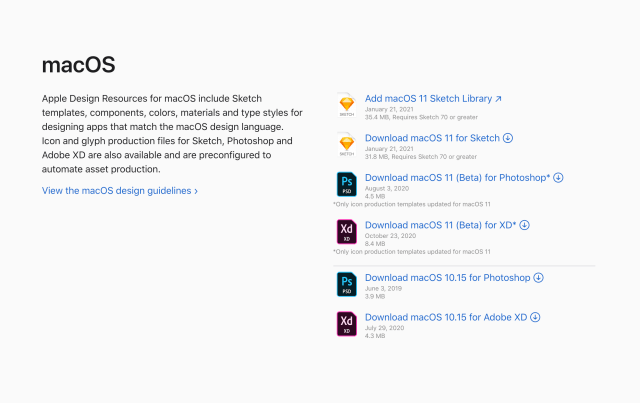Viewport: 640px width, 403px height.
Task: Click the download arrow after macOS 11 (Beta) for XD
Action: click(524, 225)
